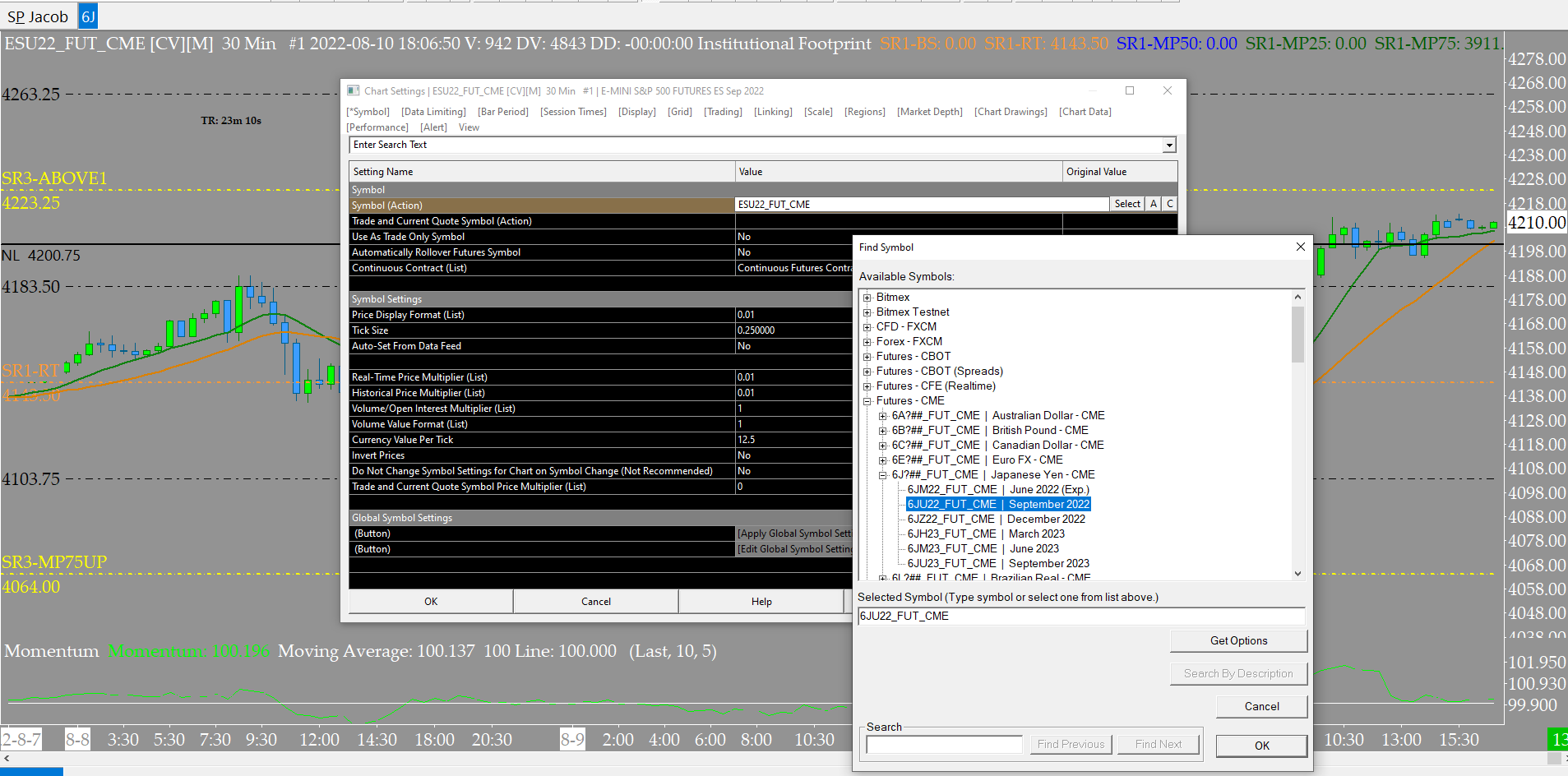Click the Search text box in Find Symbol

[944, 745]
